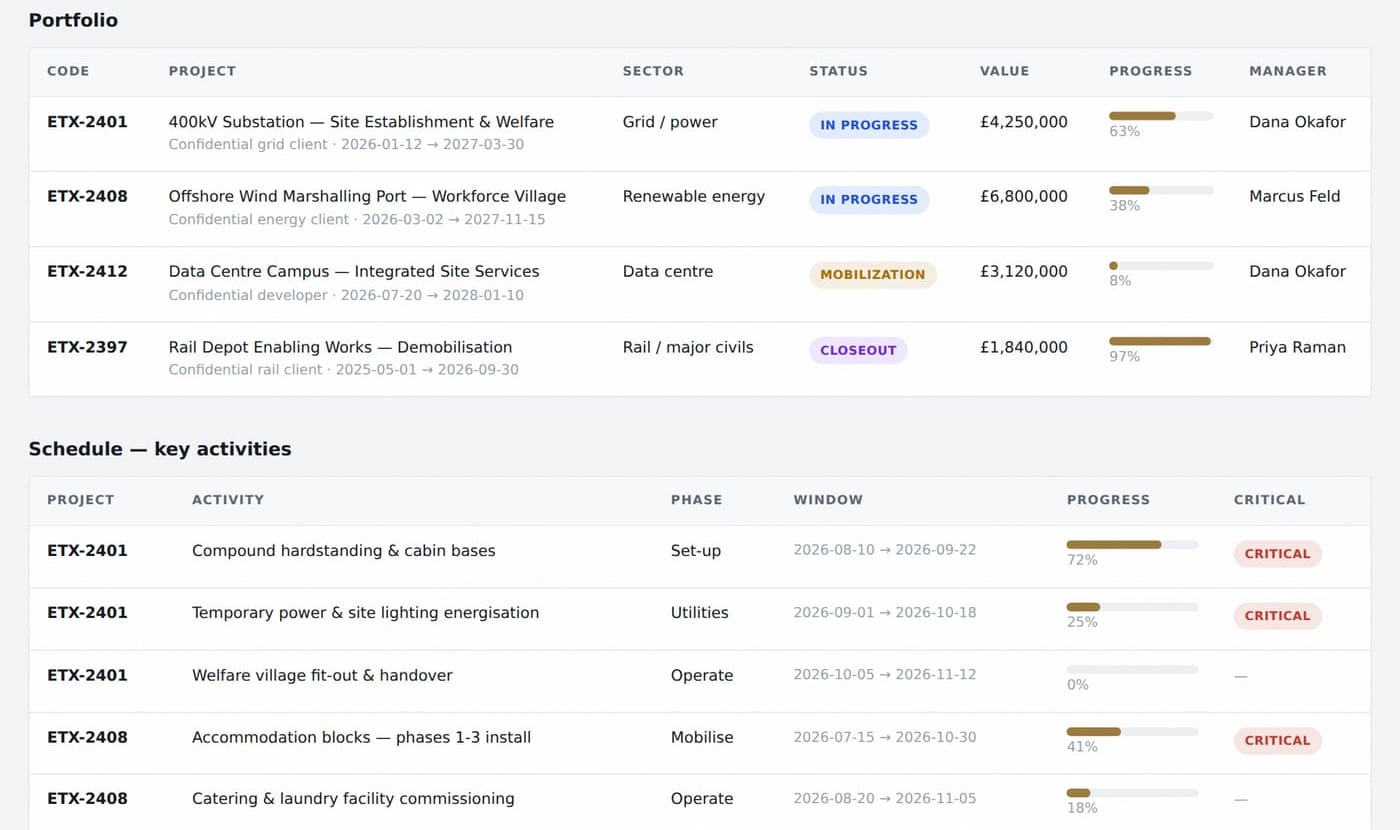
Task: Click the MOBILIZATION status badge
Action: click(873, 274)
